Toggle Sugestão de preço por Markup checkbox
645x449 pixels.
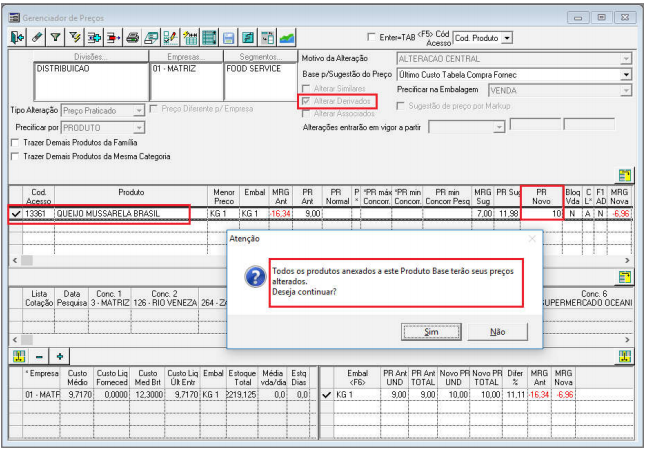(x=400, y=106)
